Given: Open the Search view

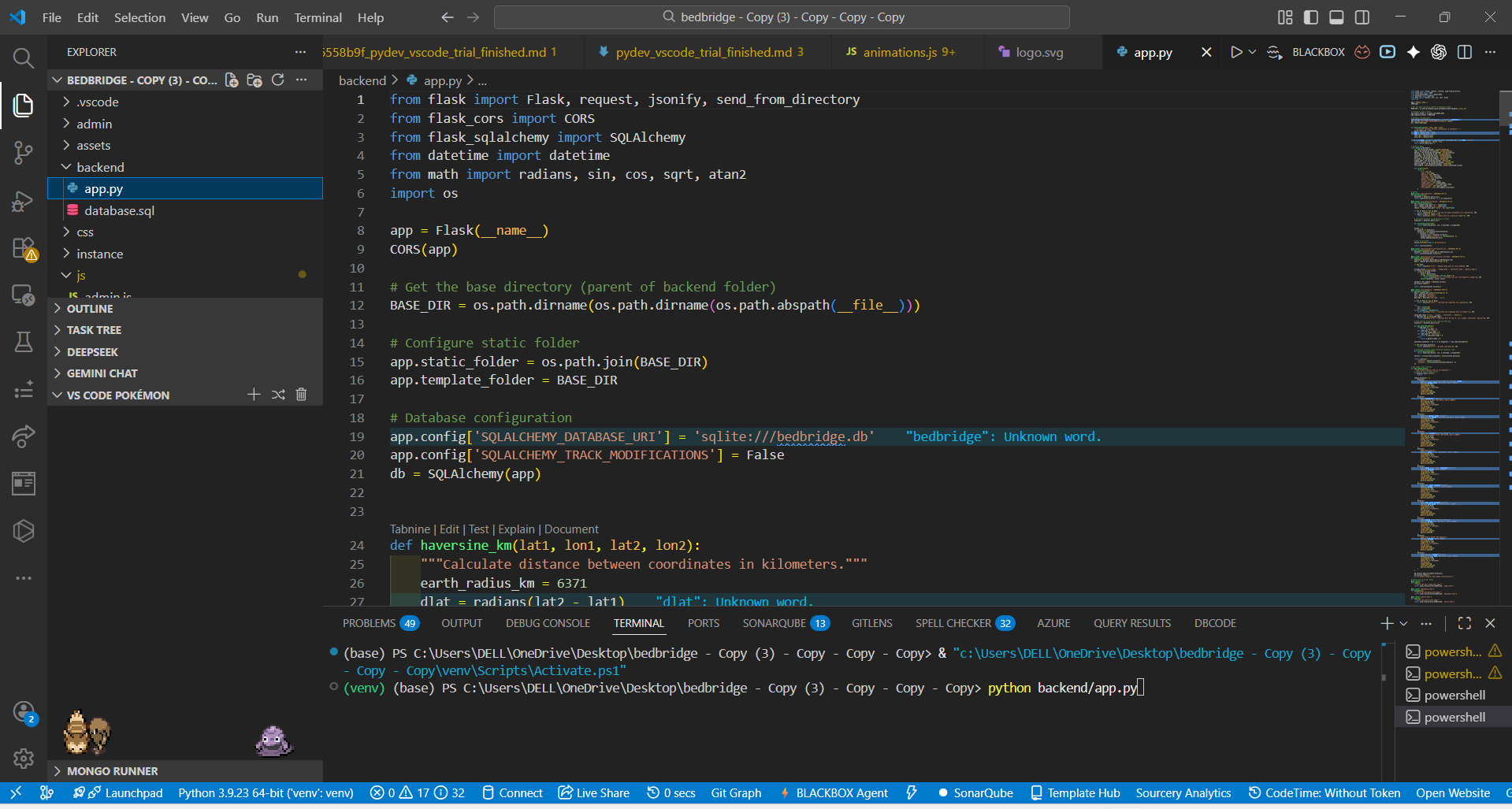Looking at the screenshot, I should tap(23, 58).
